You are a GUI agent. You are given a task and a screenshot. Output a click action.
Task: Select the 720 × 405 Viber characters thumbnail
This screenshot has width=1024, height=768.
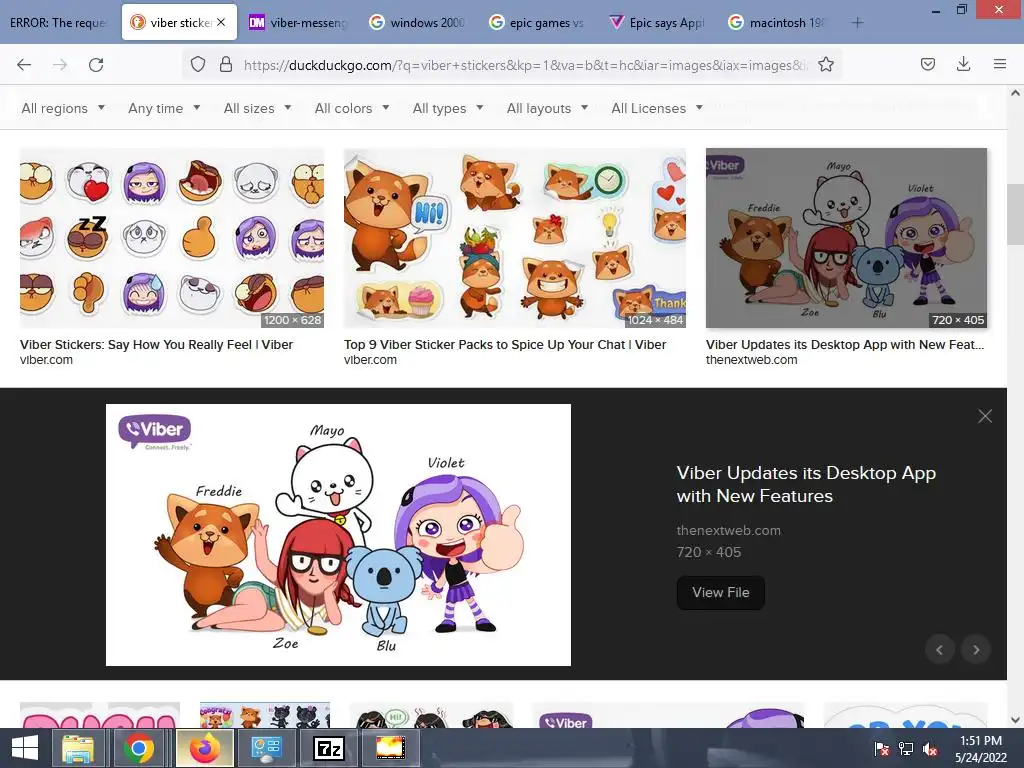click(x=846, y=238)
